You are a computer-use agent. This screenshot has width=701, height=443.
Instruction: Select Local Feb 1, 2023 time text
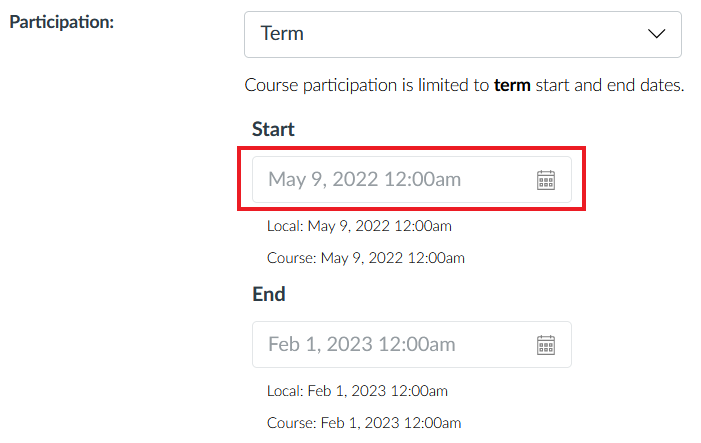pos(357,391)
